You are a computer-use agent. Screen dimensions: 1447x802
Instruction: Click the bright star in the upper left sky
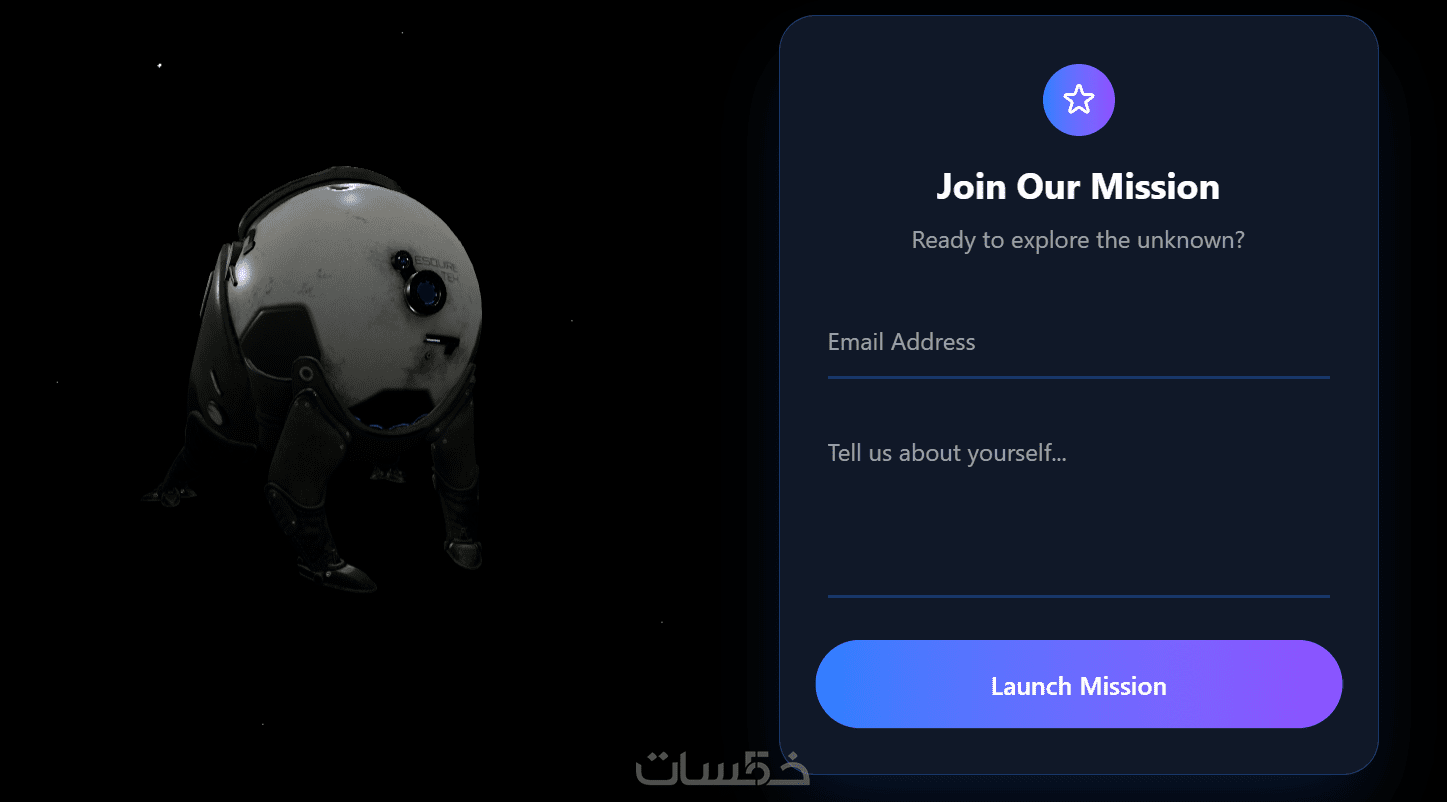(159, 66)
